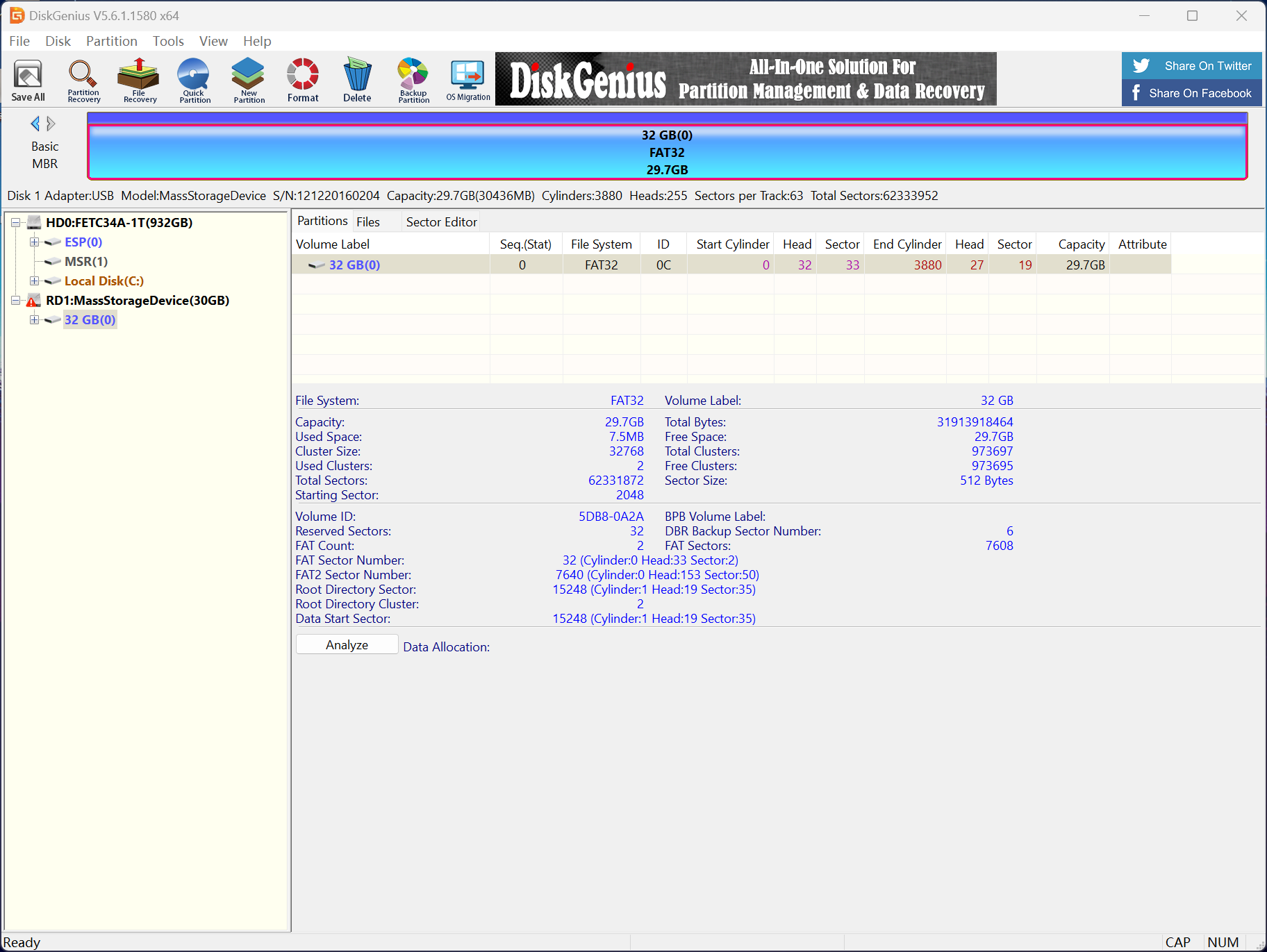Open the File menu

tap(19, 41)
